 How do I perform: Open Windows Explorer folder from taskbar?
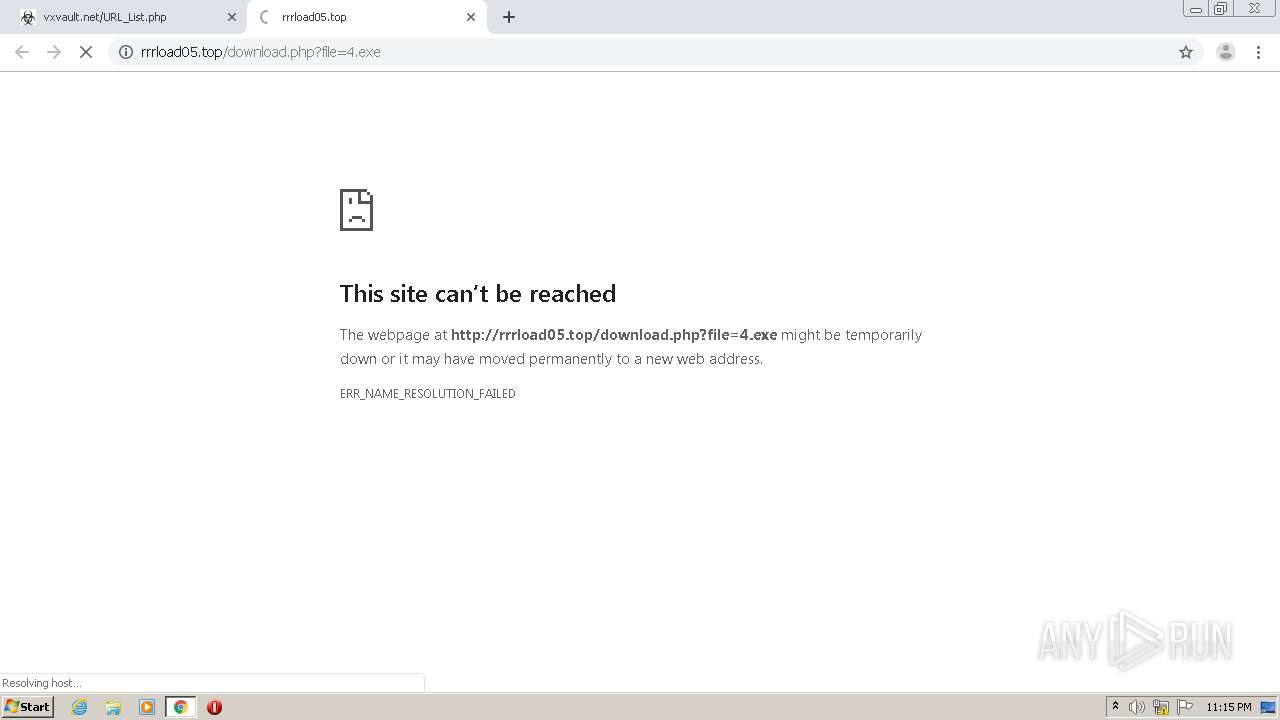113,707
